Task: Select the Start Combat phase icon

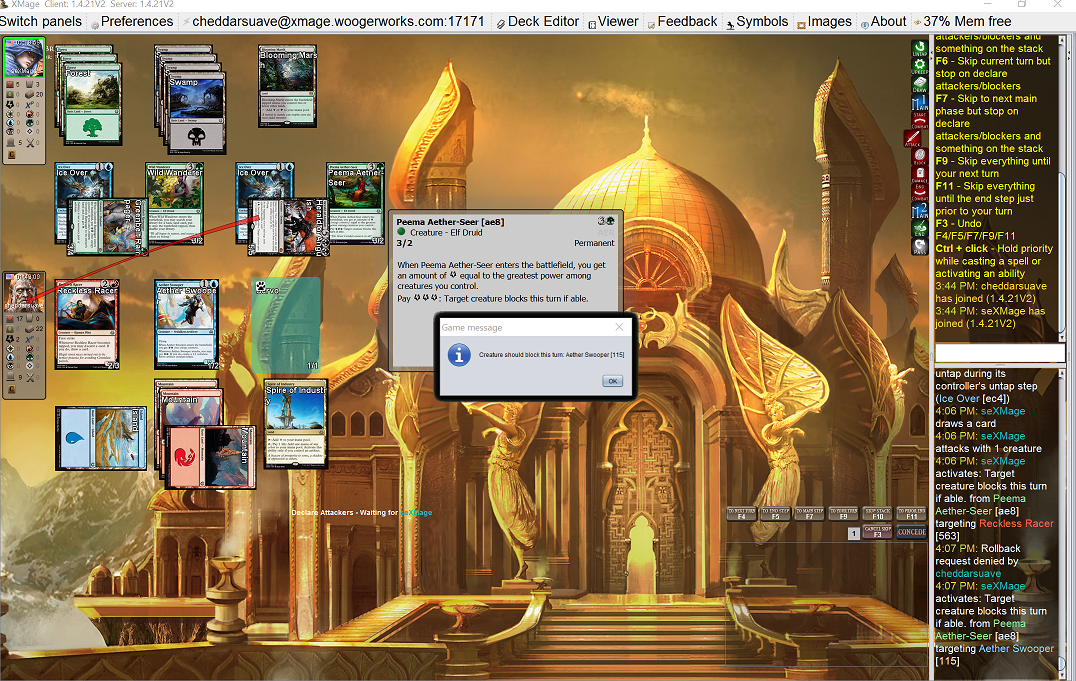Action: (x=920, y=121)
